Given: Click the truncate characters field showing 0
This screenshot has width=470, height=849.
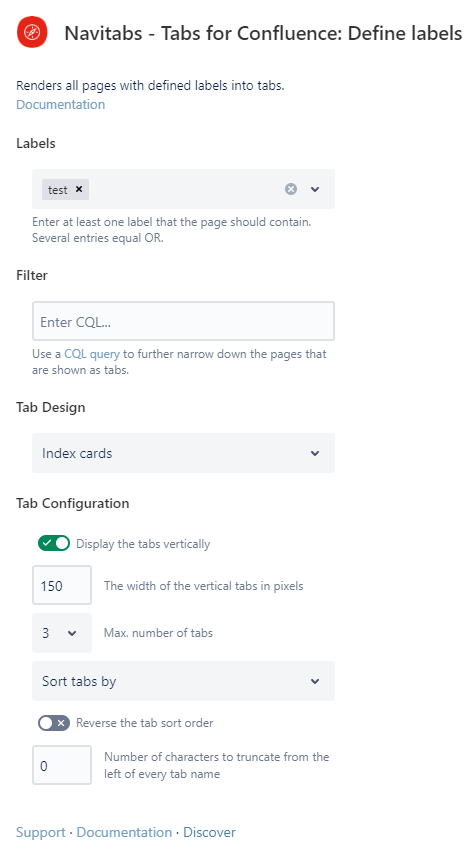Looking at the screenshot, I should click(62, 765).
